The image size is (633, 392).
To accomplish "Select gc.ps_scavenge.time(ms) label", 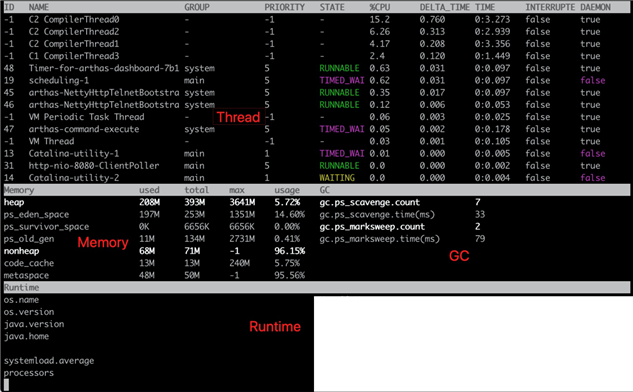I will 377,214.
